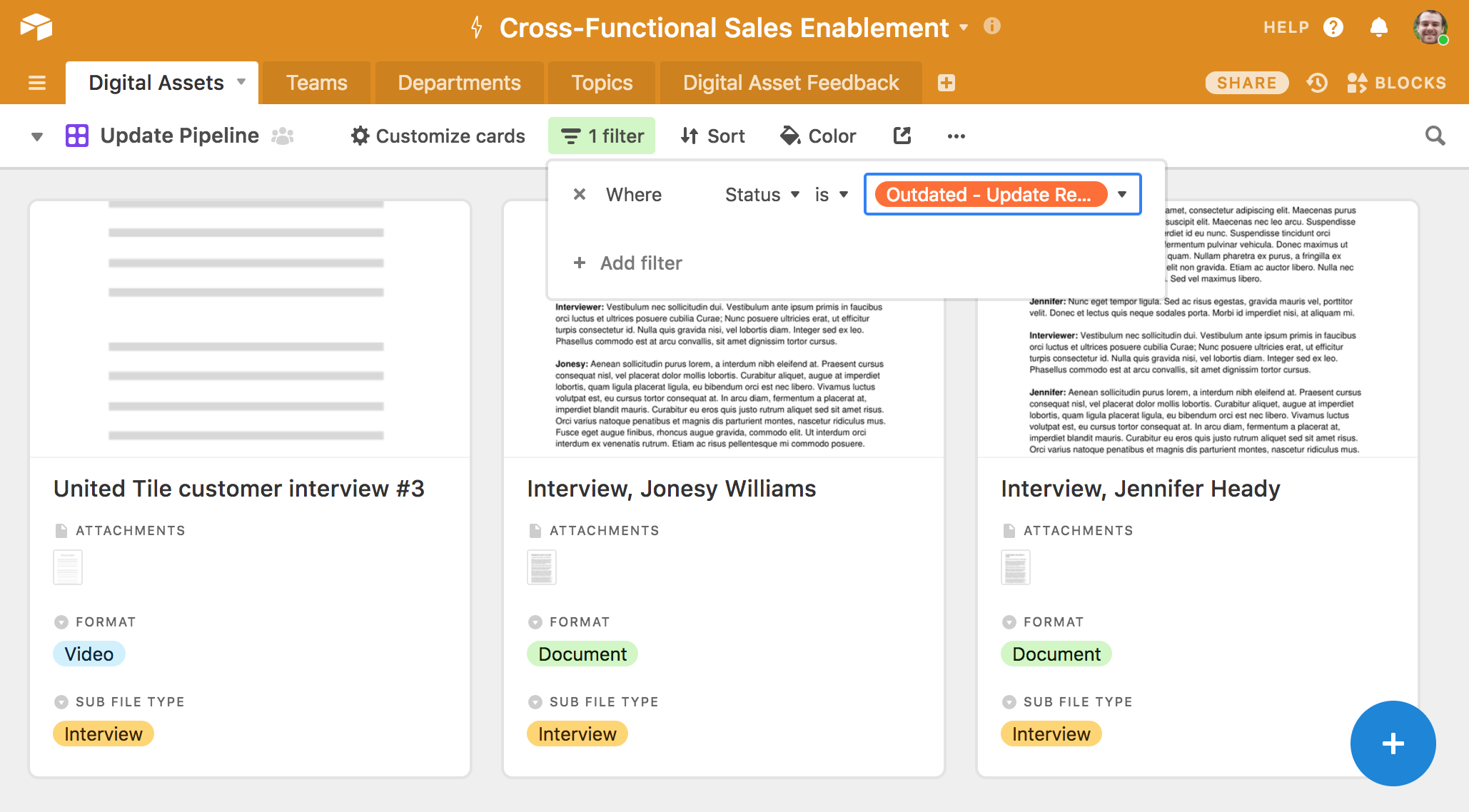Image resolution: width=1469 pixels, height=812 pixels.
Task: Click ATTACHMENTS label on United Tile card
Action: tap(131, 530)
